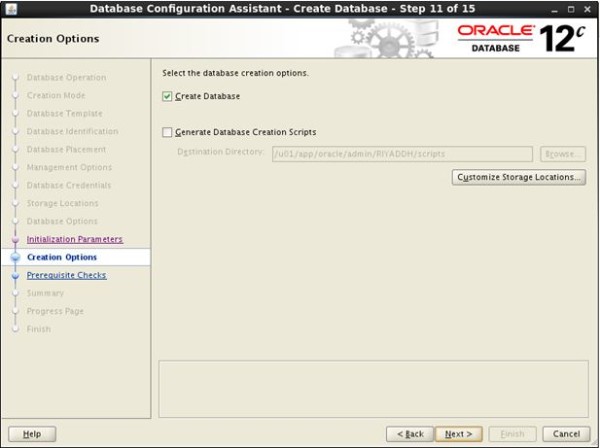Click 'Select the database creation options' text
The image size is (600, 448).
coord(235,73)
